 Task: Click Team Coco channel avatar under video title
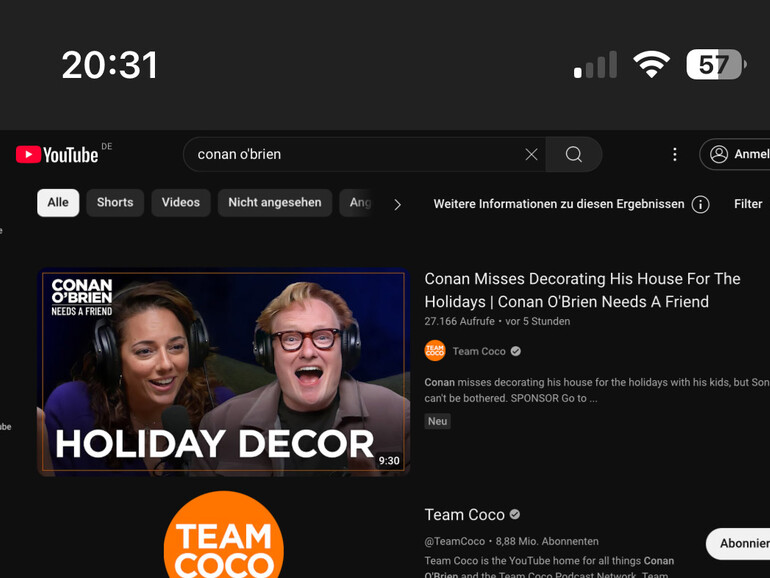[434, 351]
